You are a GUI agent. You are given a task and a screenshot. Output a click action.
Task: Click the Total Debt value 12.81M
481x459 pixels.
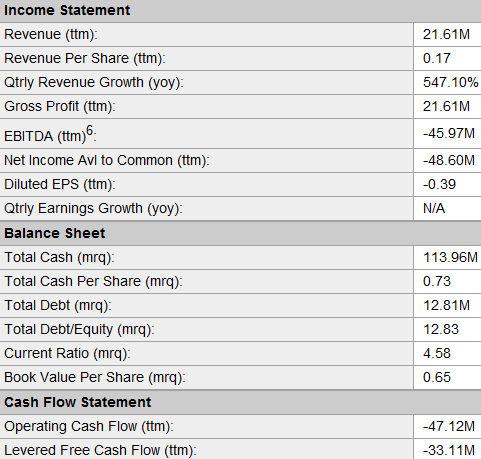click(x=446, y=305)
